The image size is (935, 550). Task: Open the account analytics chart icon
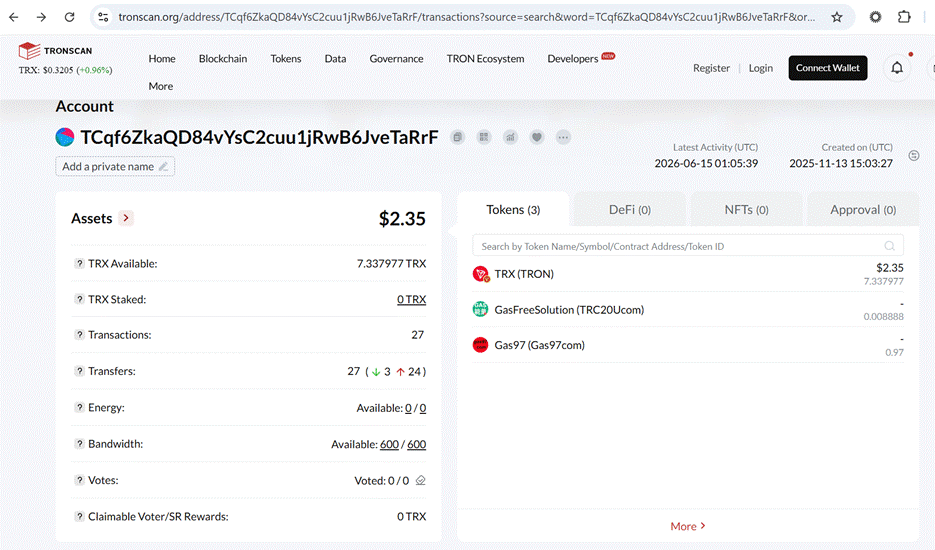[510, 137]
